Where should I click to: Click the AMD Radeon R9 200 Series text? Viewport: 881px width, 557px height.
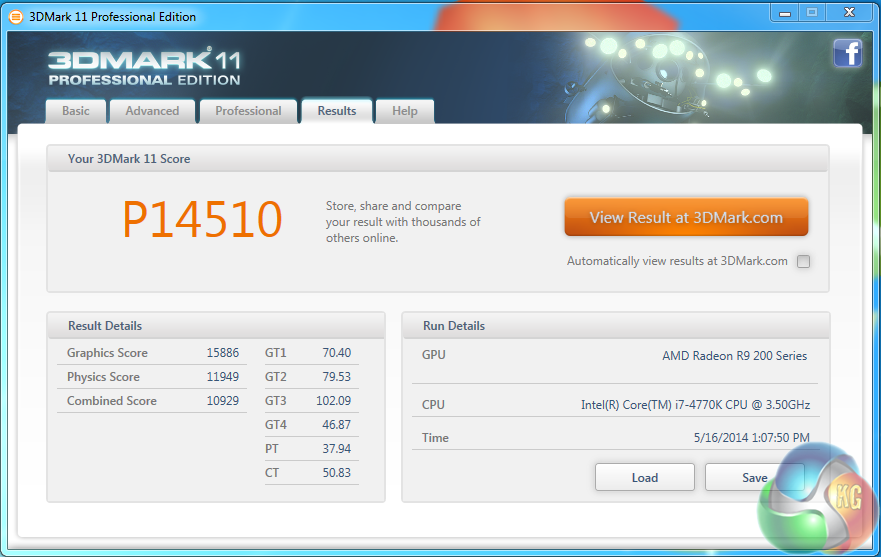[x=734, y=355]
